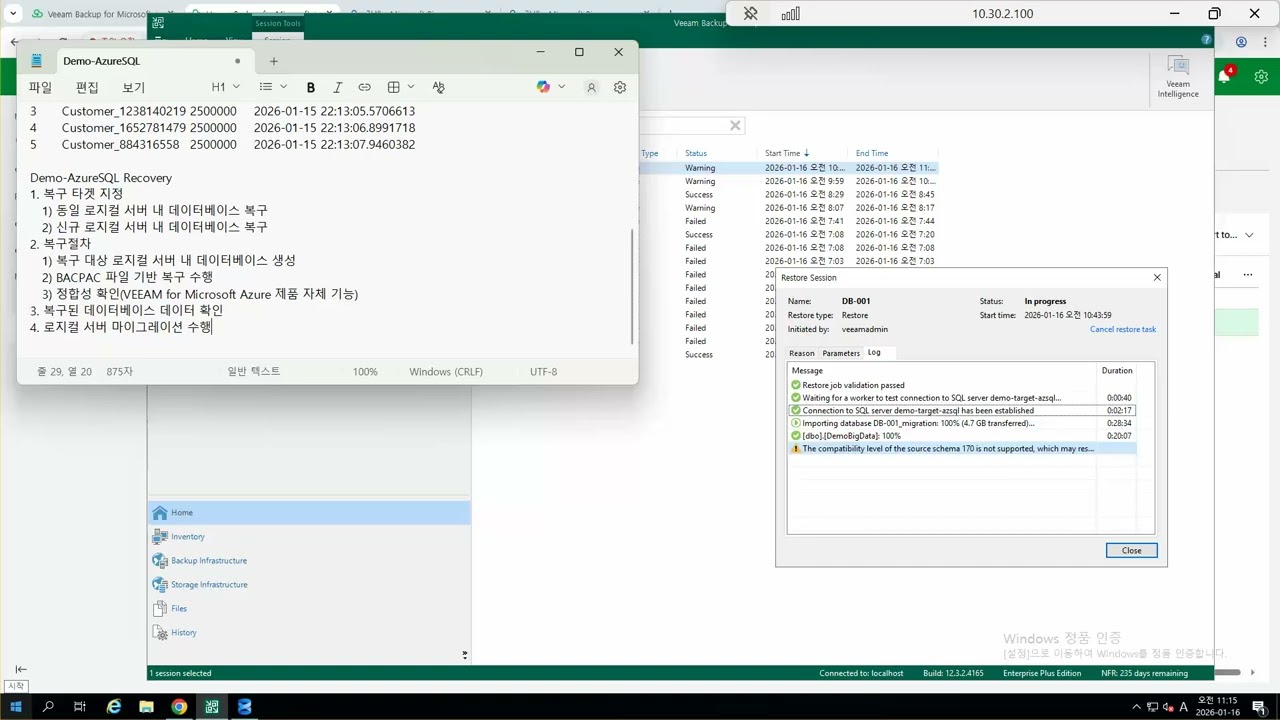
Task: Toggle bold formatting in Notepad
Action: (x=310, y=87)
